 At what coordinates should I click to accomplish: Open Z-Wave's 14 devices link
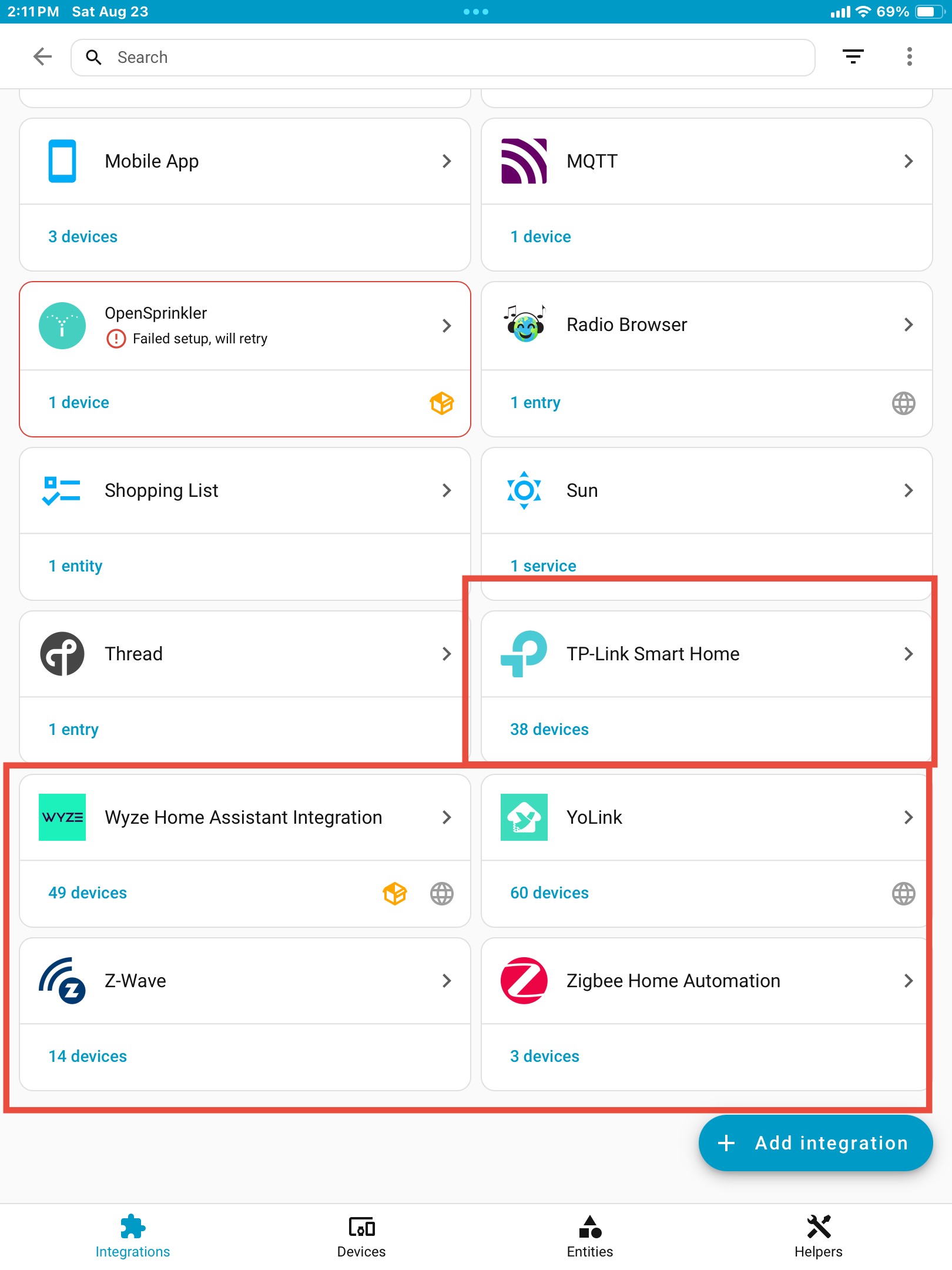88,1056
